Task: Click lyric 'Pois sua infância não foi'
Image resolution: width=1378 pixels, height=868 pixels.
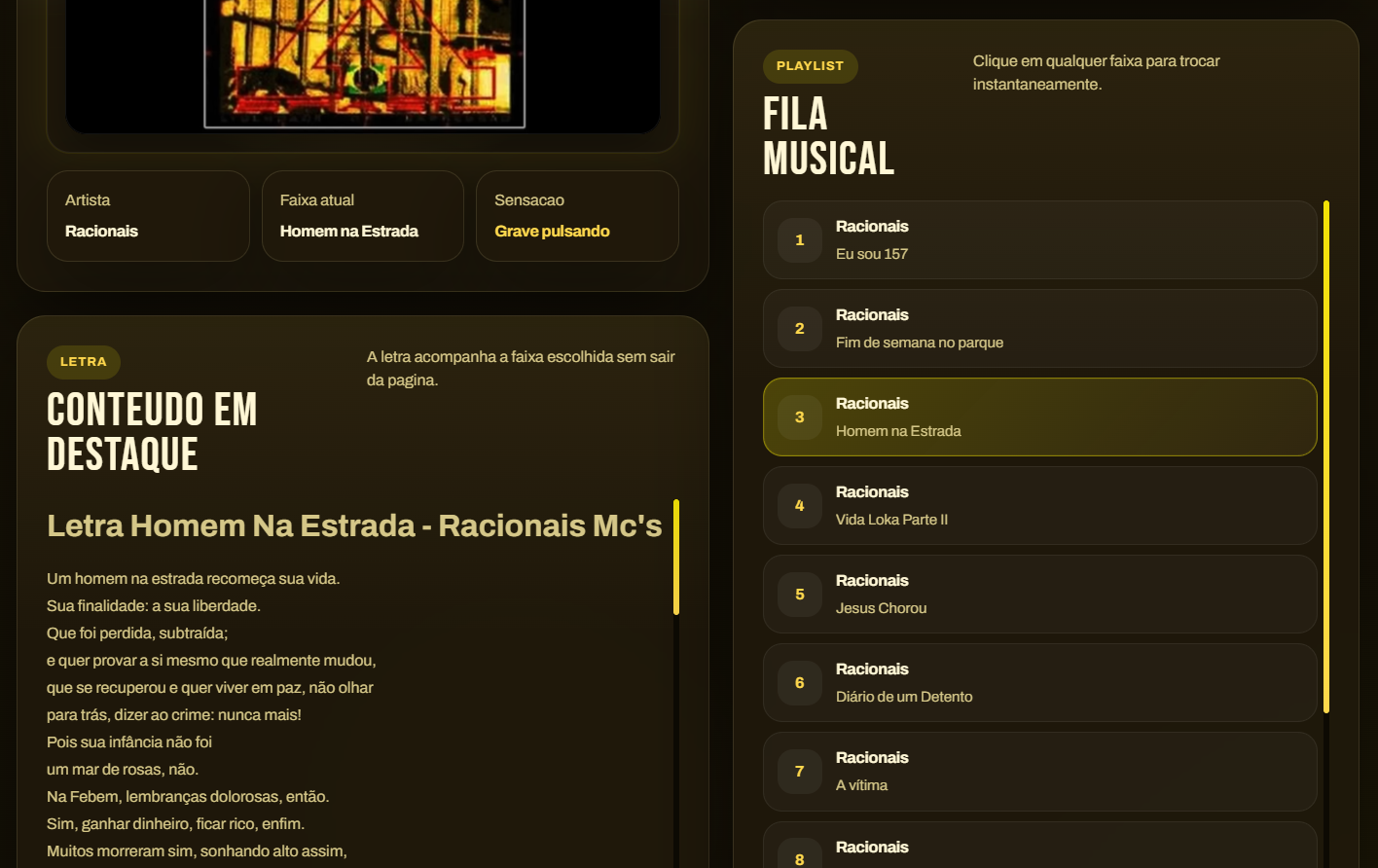Action: click(129, 742)
